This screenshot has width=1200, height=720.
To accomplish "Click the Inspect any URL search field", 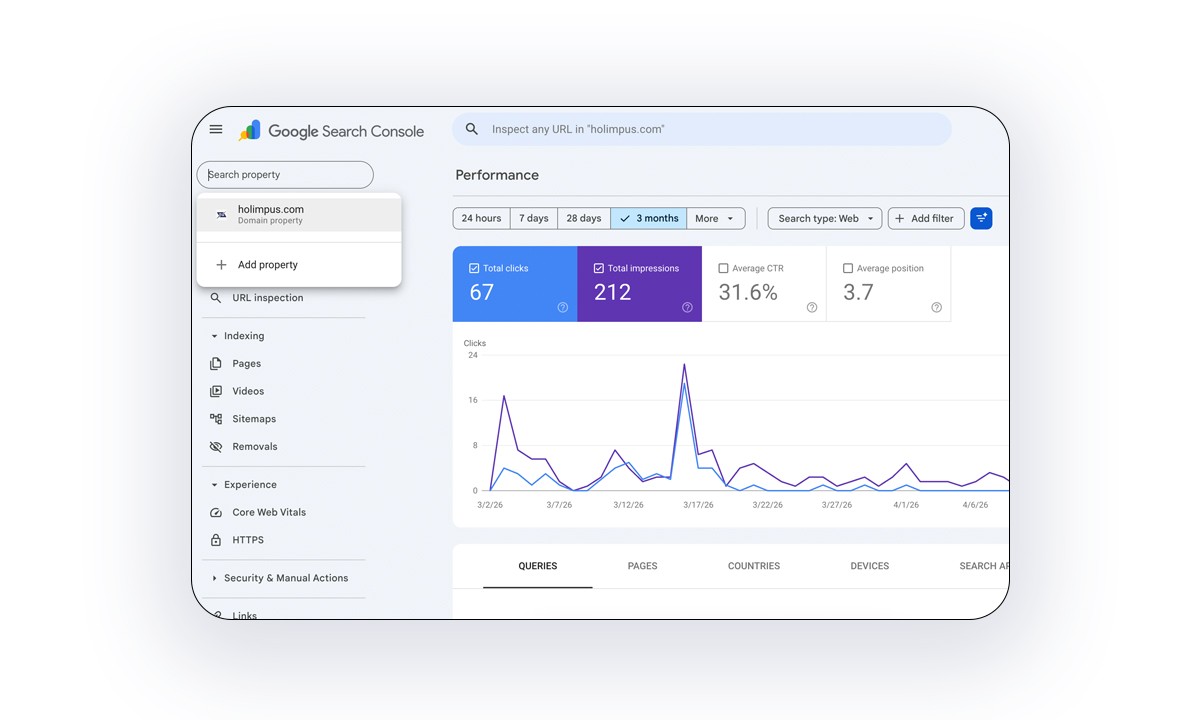I will [702, 129].
